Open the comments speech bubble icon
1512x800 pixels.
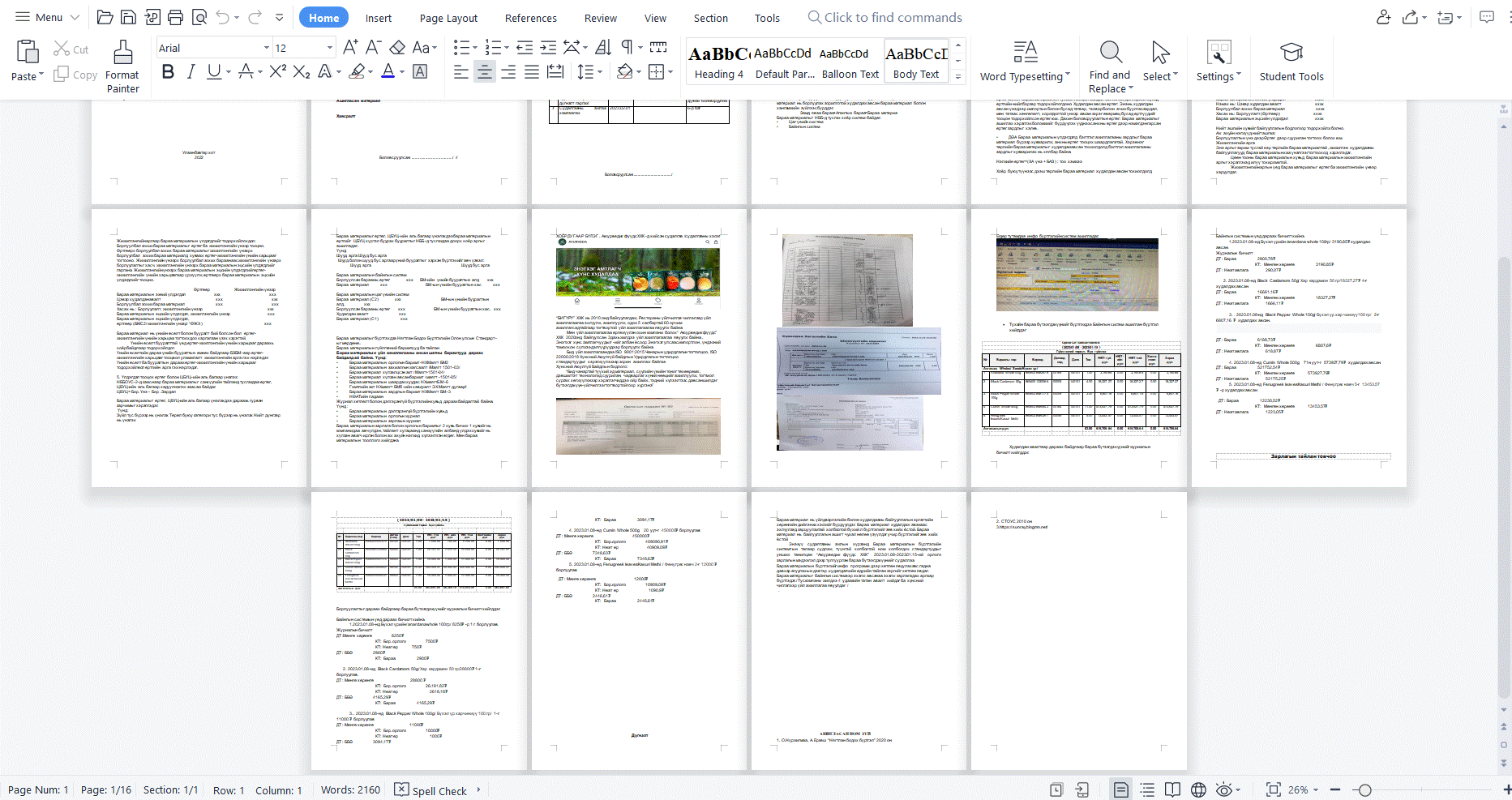click(1487, 17)
